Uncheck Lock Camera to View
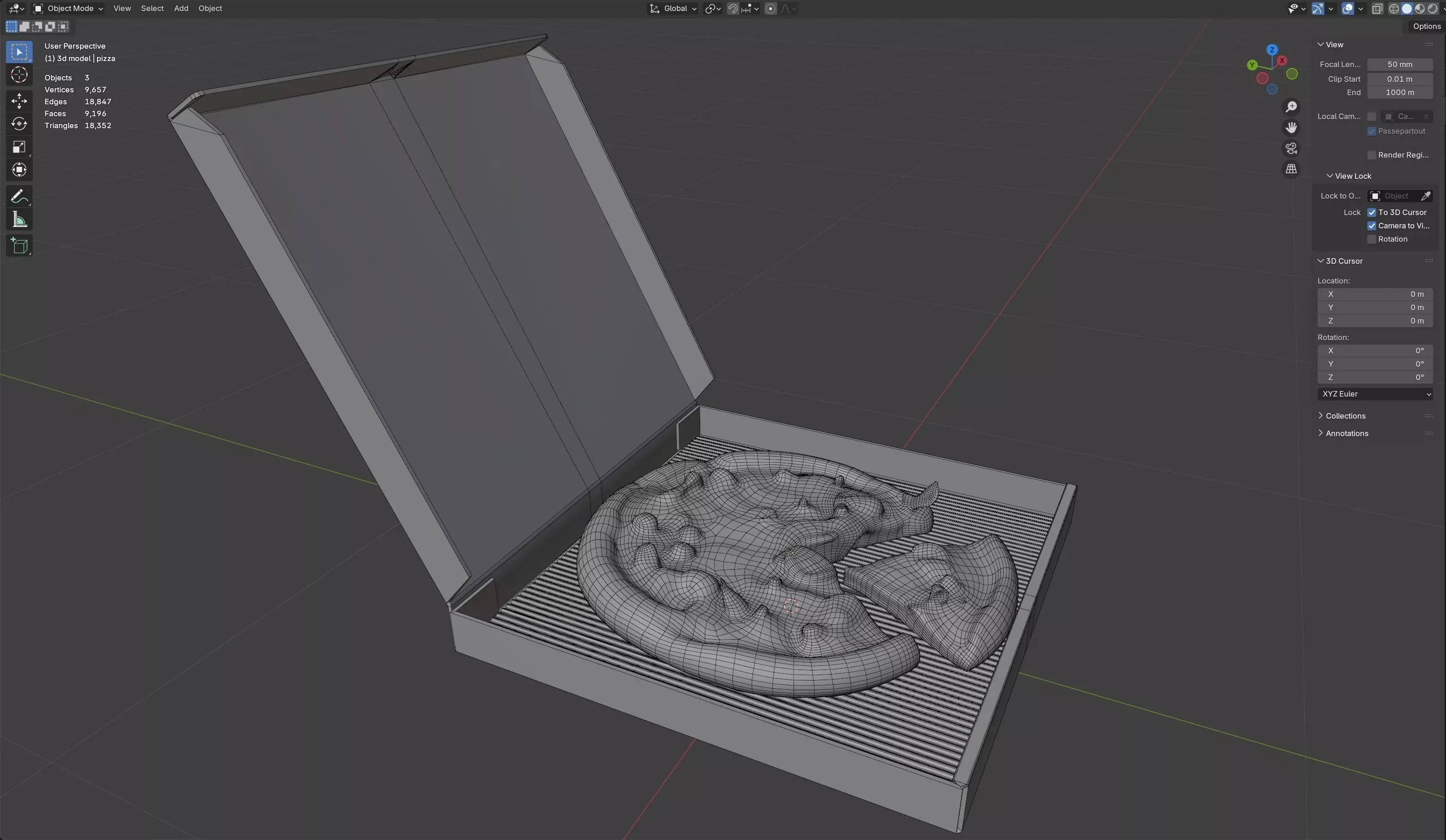This screenshot has width=1446, height=840. point(1372,226)
